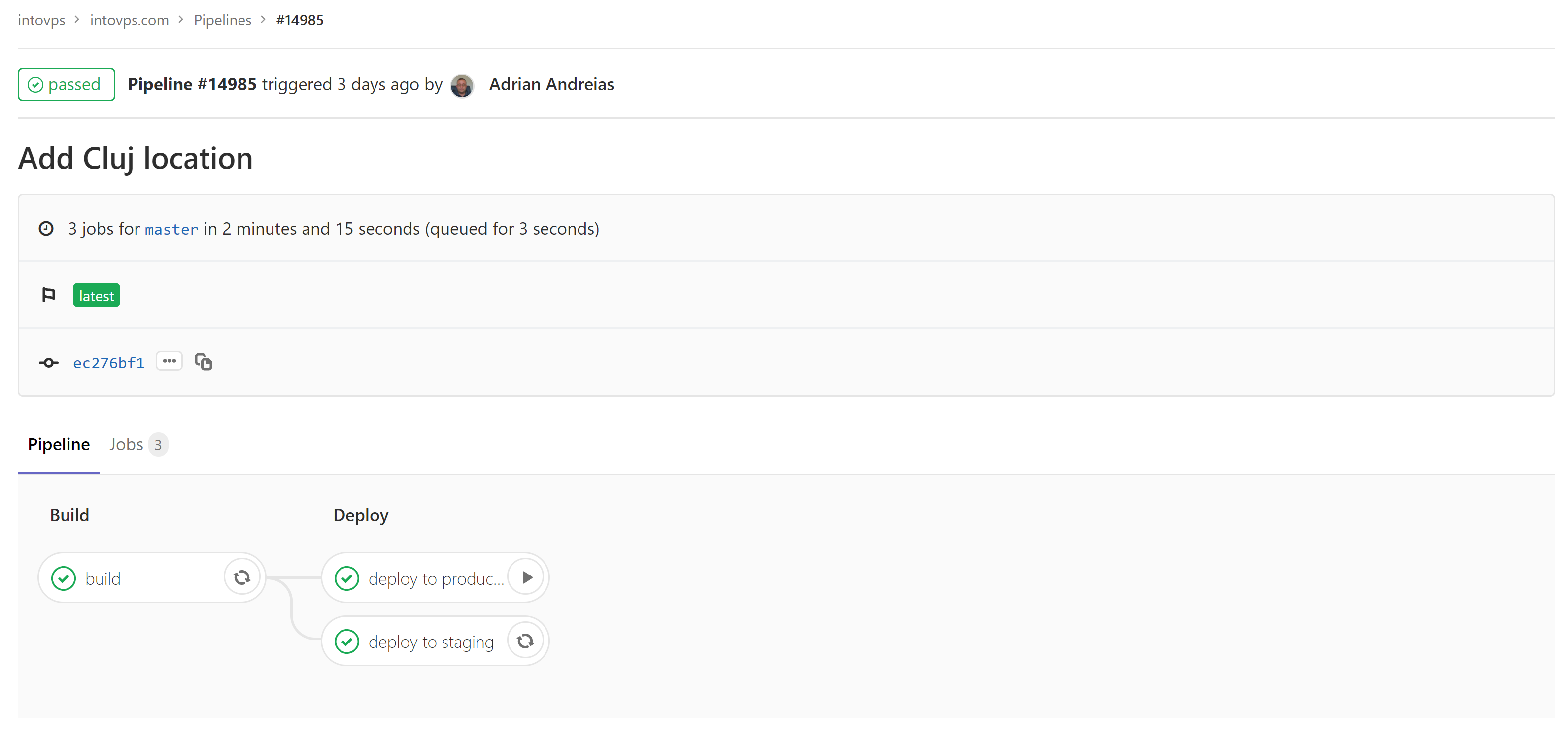Click the passed status badge
The width and height of the screenshot is (1568, 744).
pyautogui.click(x=67, y=85)
